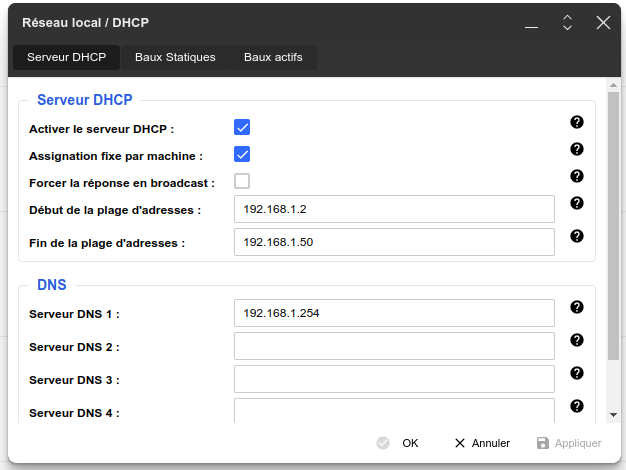Viewport: 626px width, 470px height.
Task: Cancel changes with Annuler
Action: (482, 443)
